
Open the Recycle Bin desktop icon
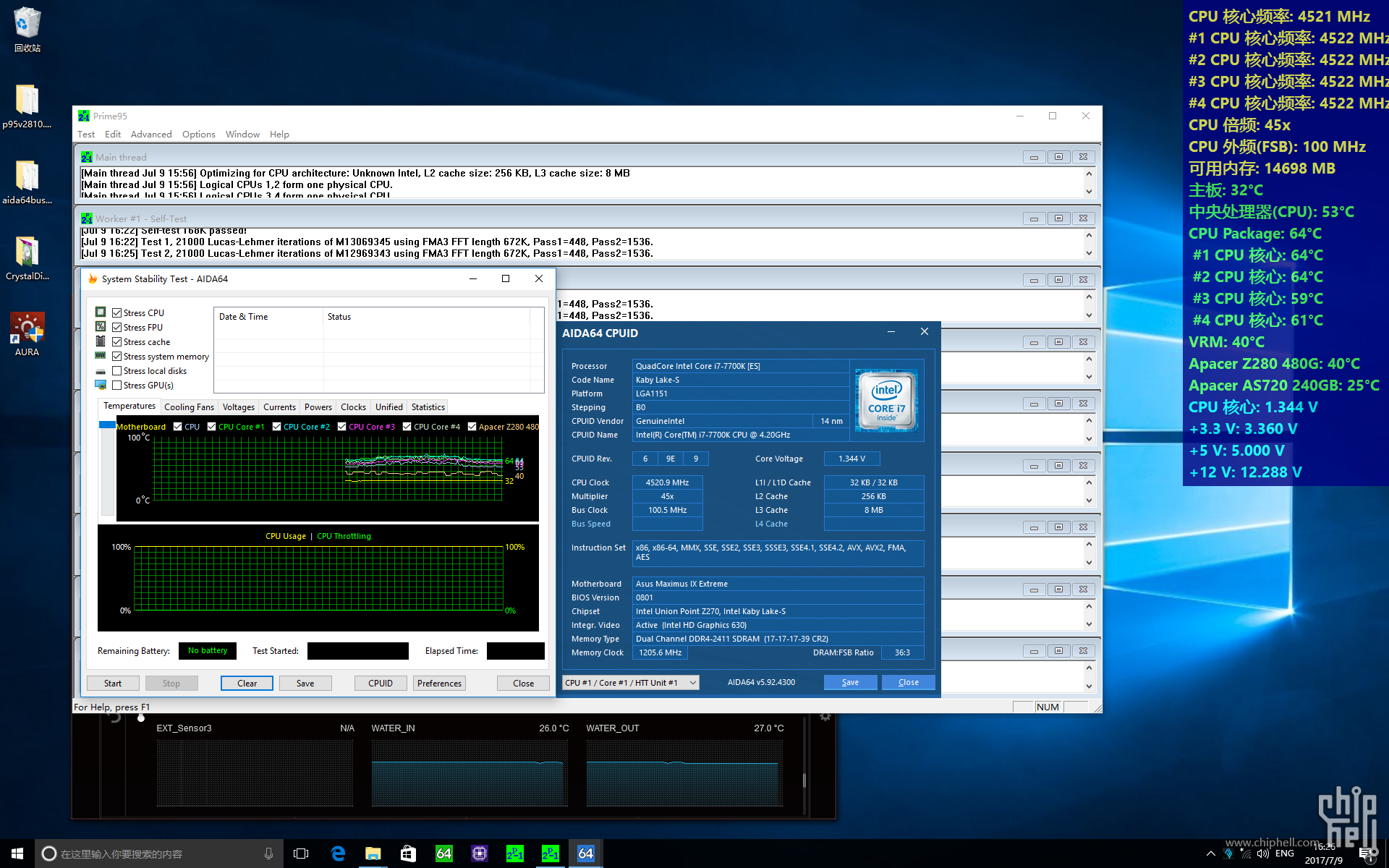coord(27,29)
